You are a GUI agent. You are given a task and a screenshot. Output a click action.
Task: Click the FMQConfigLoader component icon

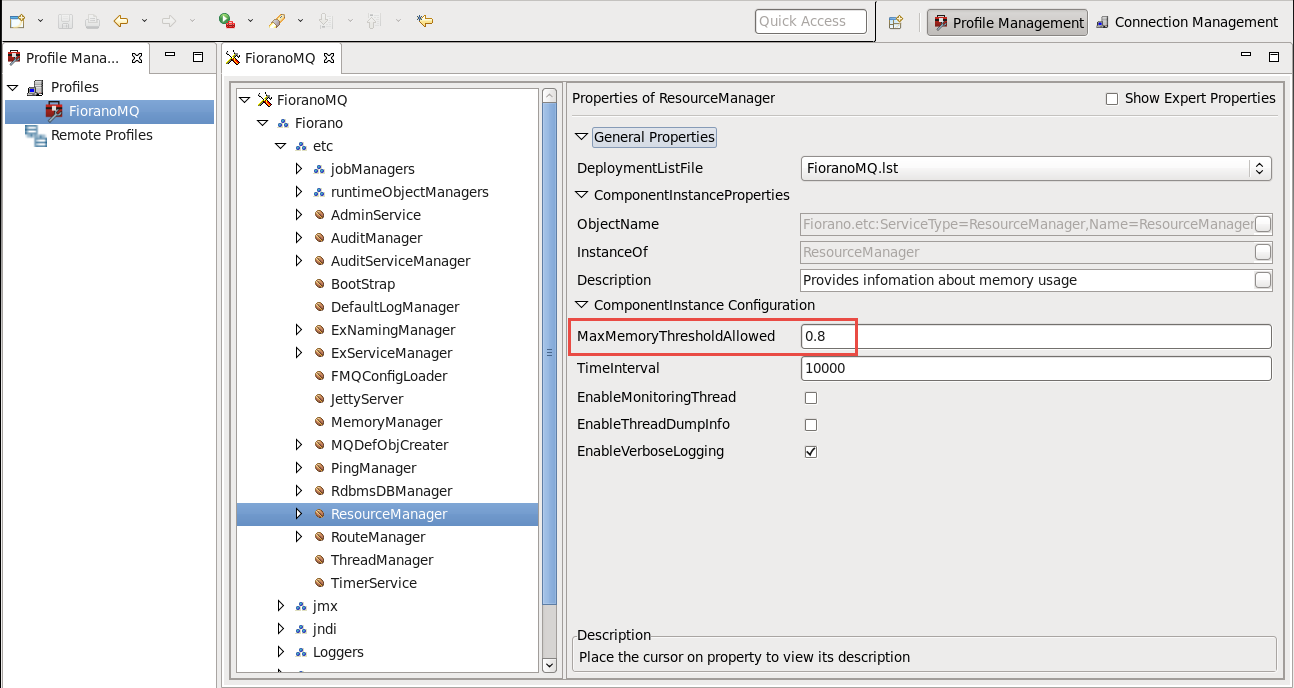click(x=320, y=376)
